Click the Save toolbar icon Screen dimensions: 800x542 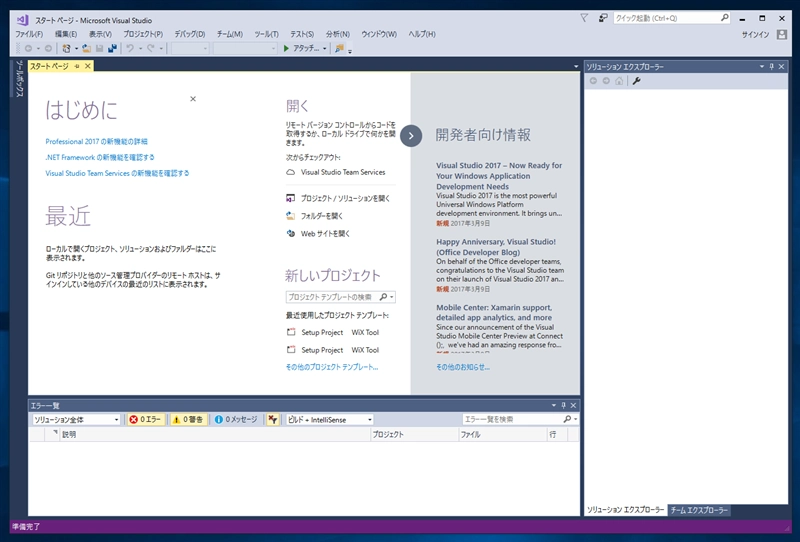coord(99,48)
